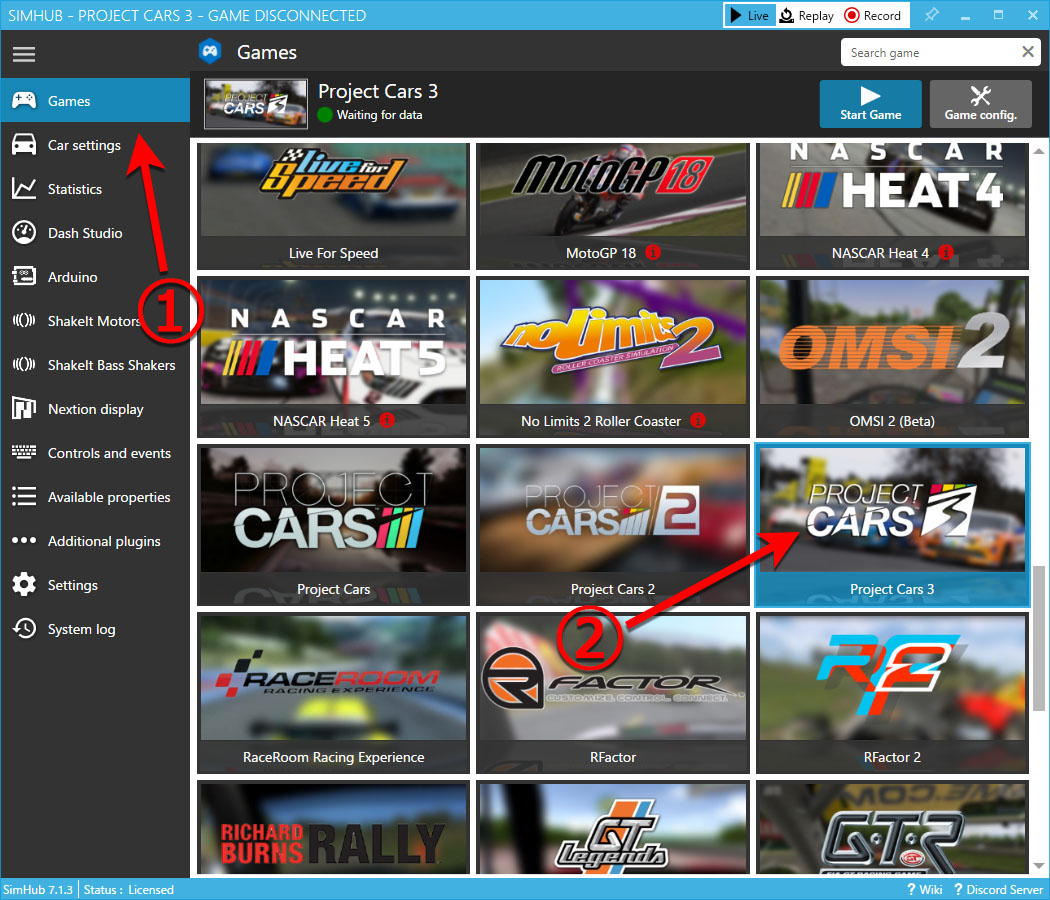Click red info icon beside MotoGP 18

pyautogui.click(x=652, y=253)
